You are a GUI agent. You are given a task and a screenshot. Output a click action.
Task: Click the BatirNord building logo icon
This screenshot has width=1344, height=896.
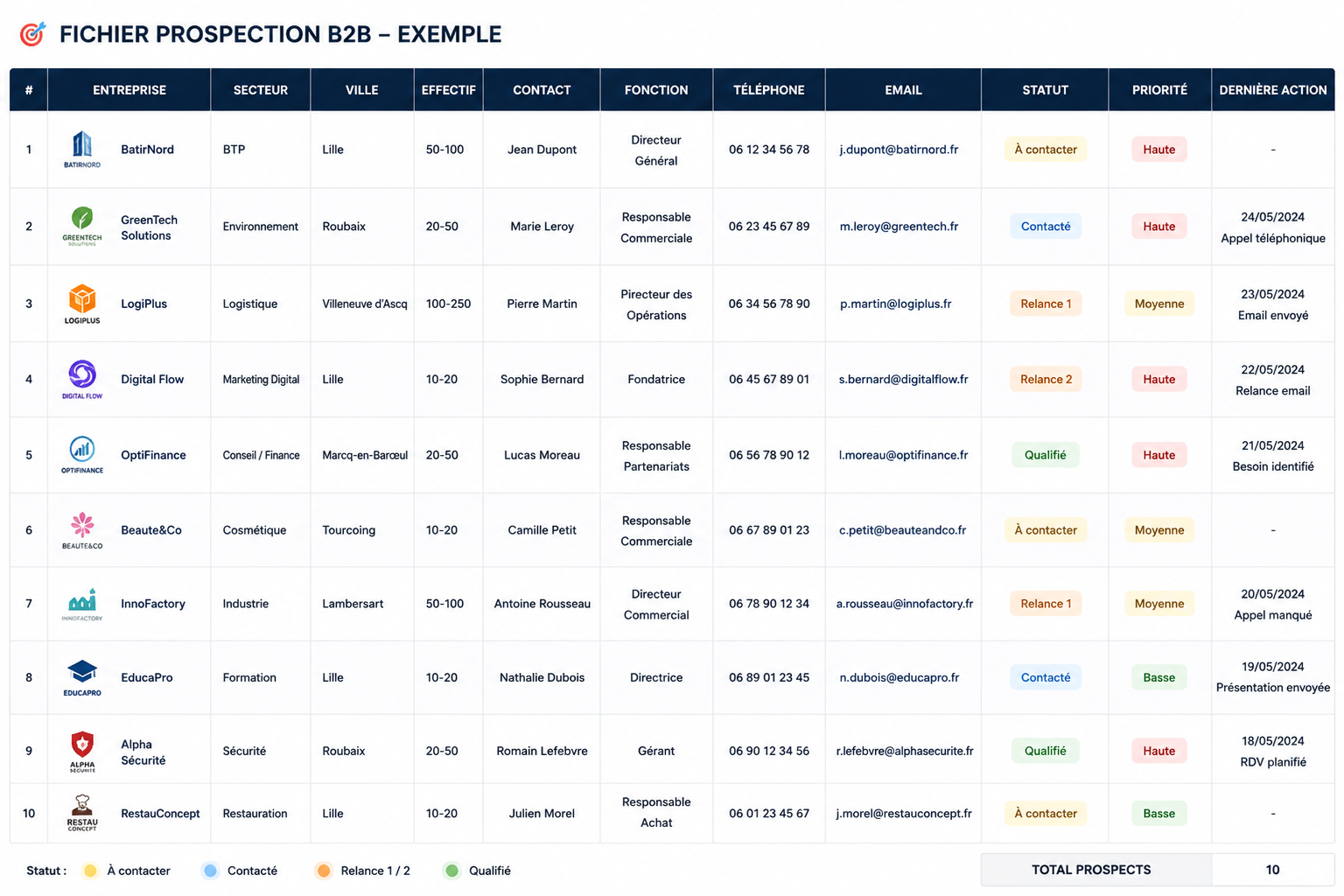pyautogui.click(x=82, y=149)
